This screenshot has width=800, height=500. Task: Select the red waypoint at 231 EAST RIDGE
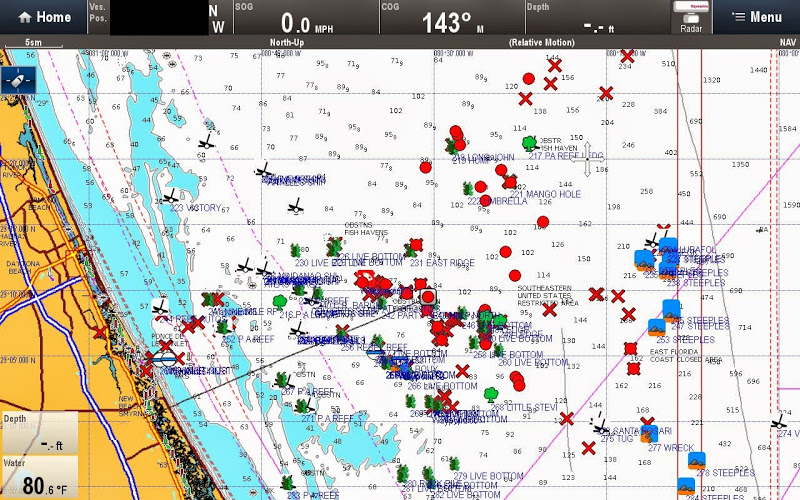tap(416, 245)
